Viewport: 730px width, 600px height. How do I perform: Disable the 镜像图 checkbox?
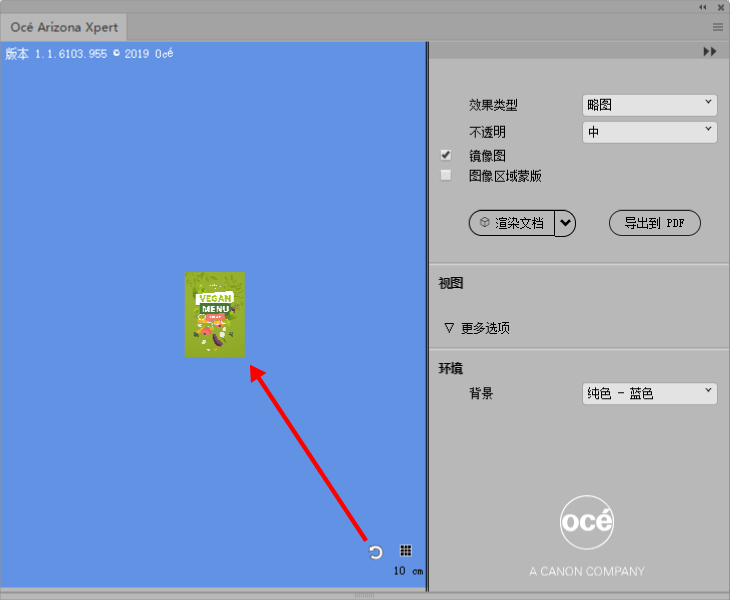(446, 155)
